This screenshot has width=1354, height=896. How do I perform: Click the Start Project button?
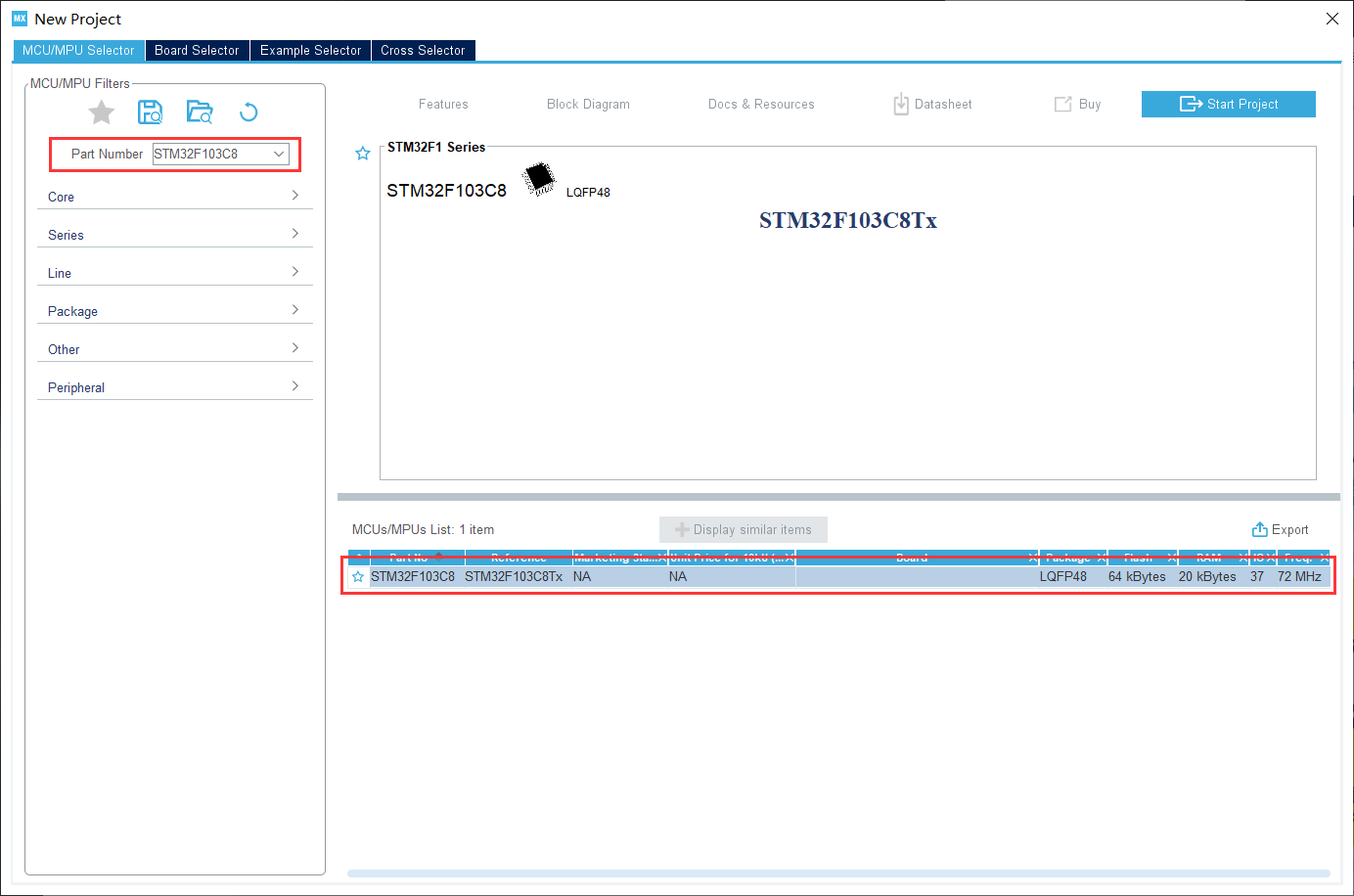[x=1229, y=104]
